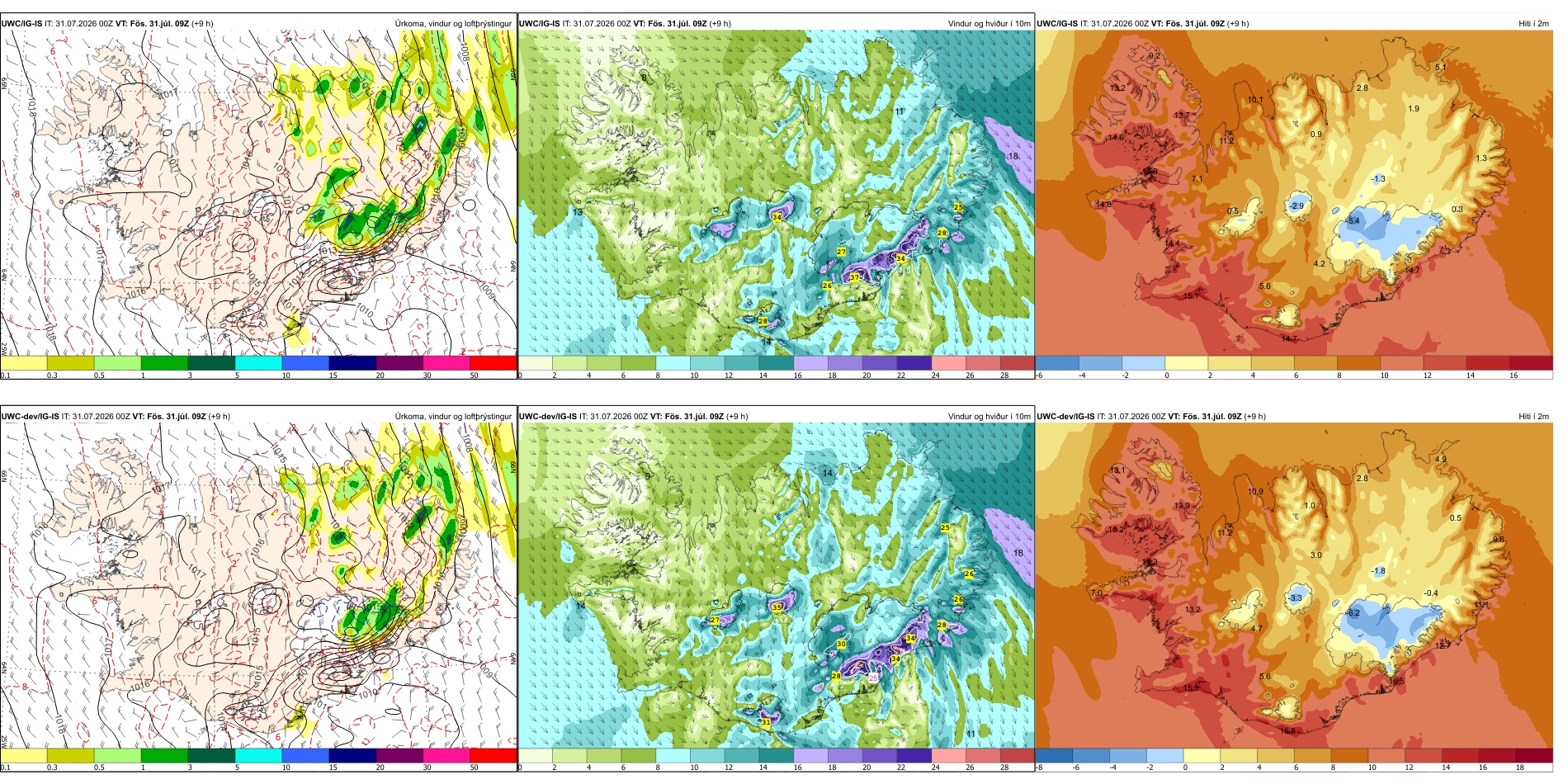This screenshot has width=1568, height=784.
Task: Click temperature 3.0 on UWC-dev/IG-IS temperature map
Action: 1316,555
